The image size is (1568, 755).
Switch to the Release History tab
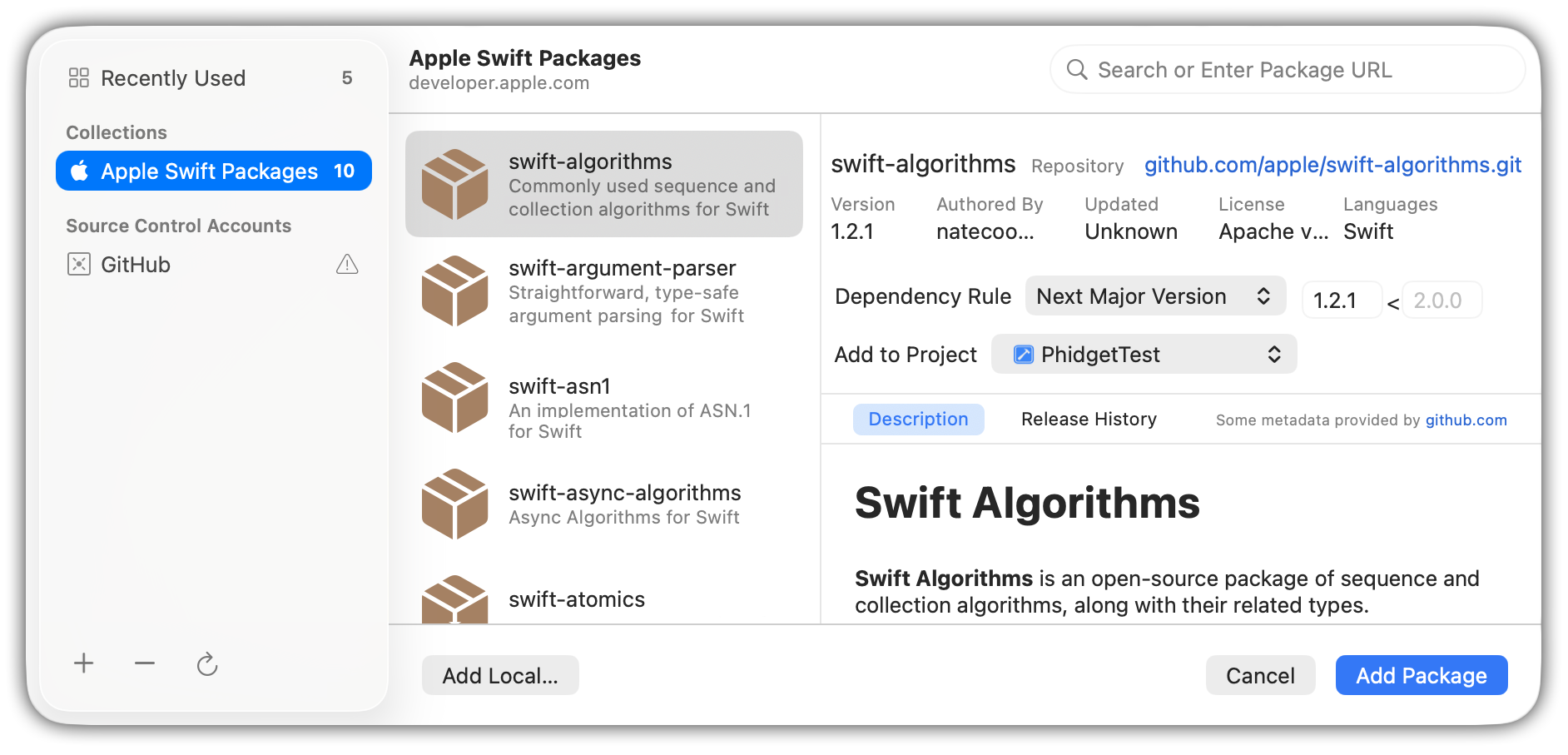pyautogui.click(x=1089, y=420)
